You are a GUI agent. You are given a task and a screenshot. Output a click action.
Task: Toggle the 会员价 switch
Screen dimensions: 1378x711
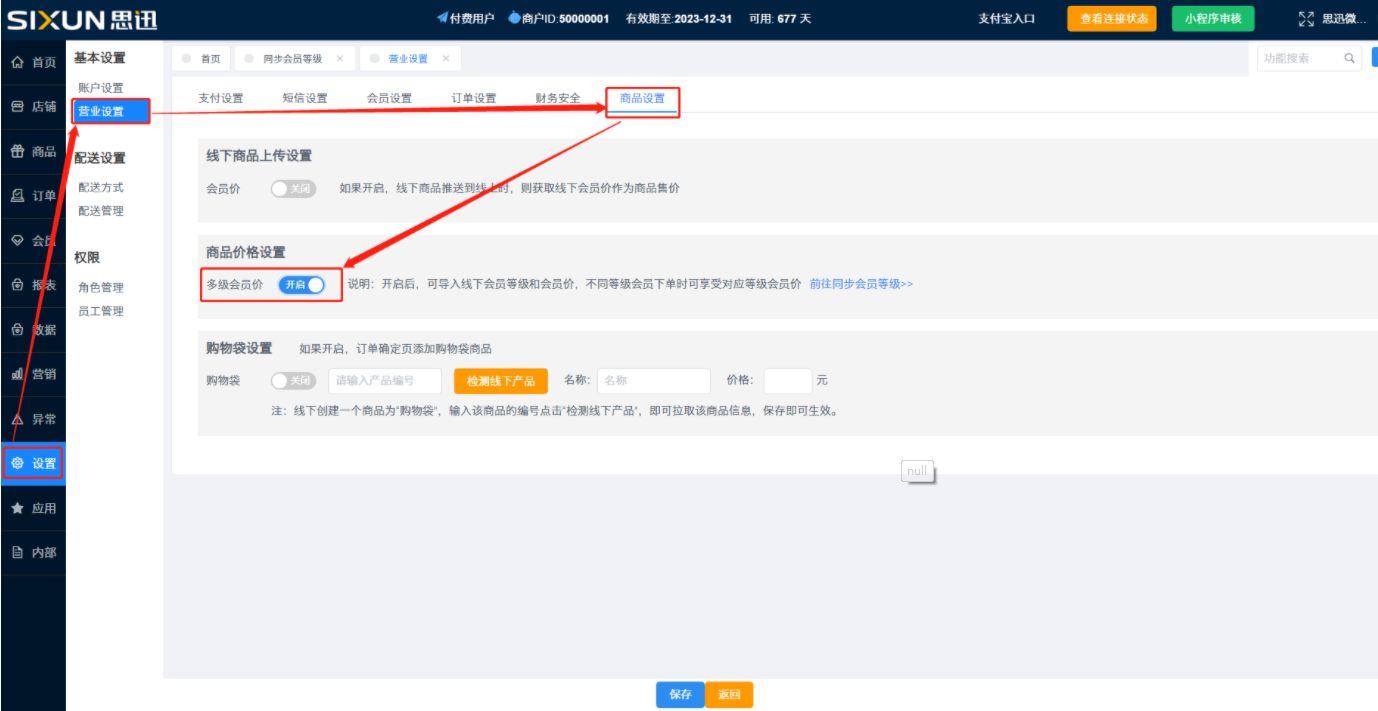(293, 188)
